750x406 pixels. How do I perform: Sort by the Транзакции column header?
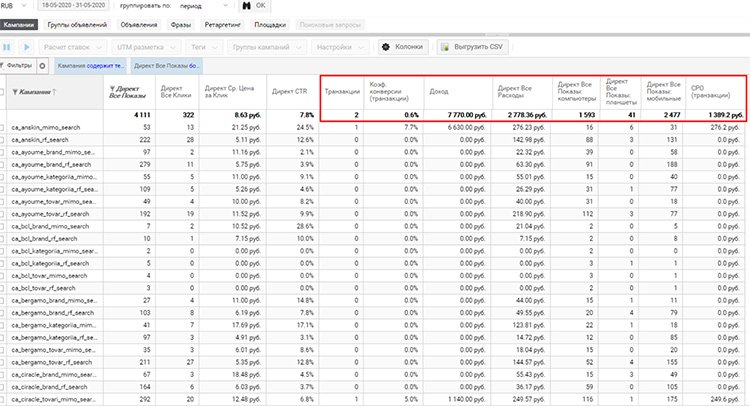[x=342, y=92]
